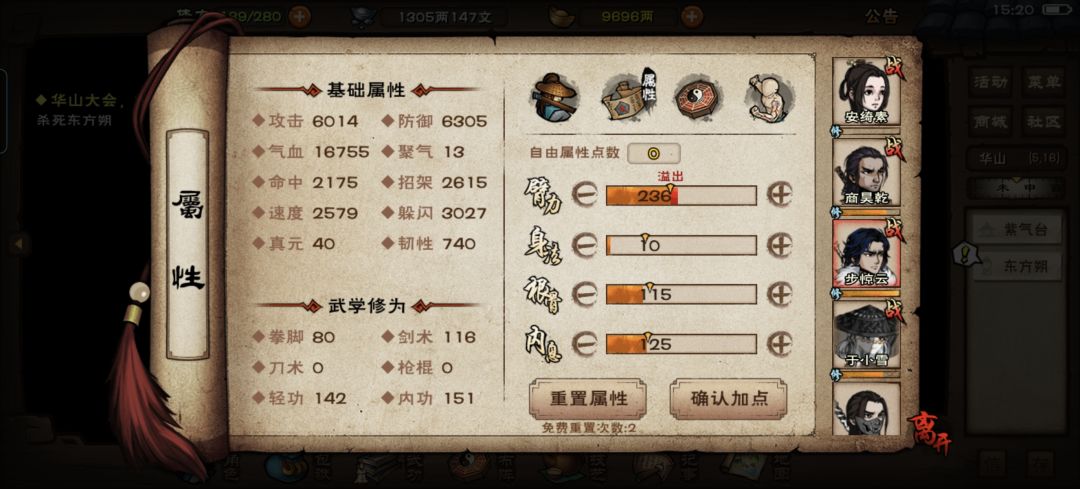The image size is (1080, 489).
Task: Select character portrait 商昊乾
Action: pyautogui.click(x=866, y=172)
